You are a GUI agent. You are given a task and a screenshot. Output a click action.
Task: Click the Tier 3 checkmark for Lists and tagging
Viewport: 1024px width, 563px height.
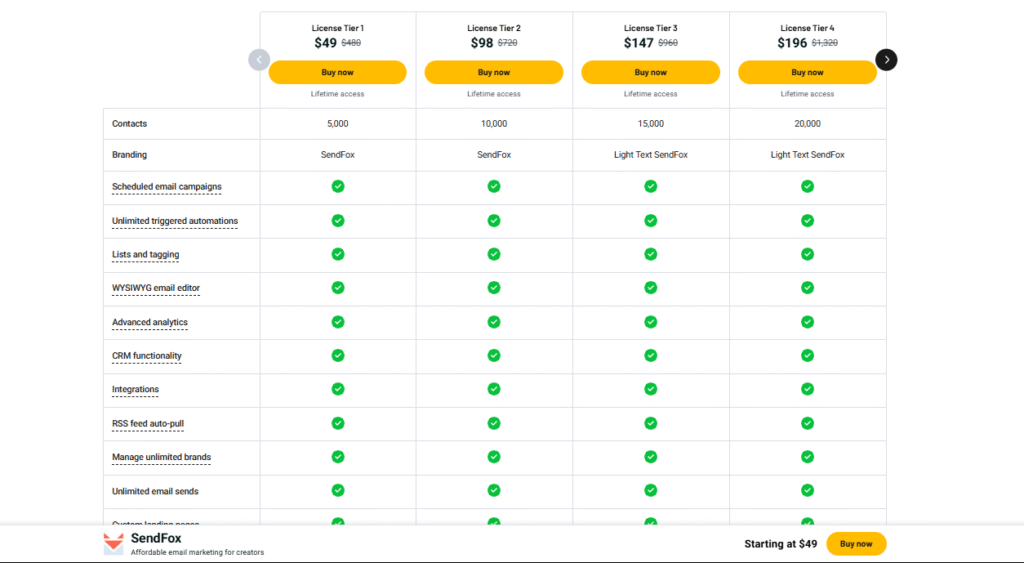pos(650,254)
